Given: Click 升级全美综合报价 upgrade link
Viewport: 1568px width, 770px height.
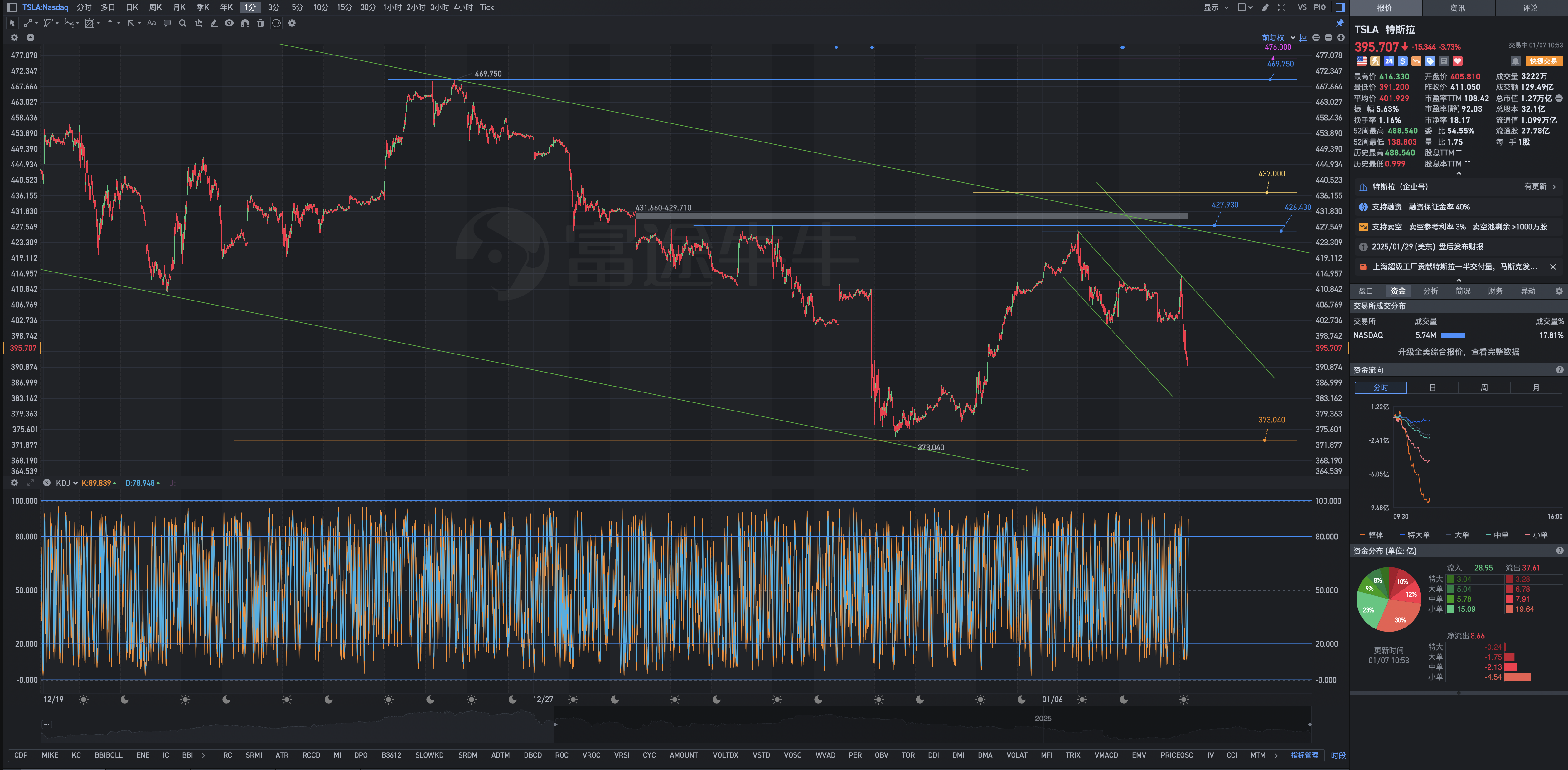Looking at the screenshot, I should pyautogui.click(x=1459, y=352).
